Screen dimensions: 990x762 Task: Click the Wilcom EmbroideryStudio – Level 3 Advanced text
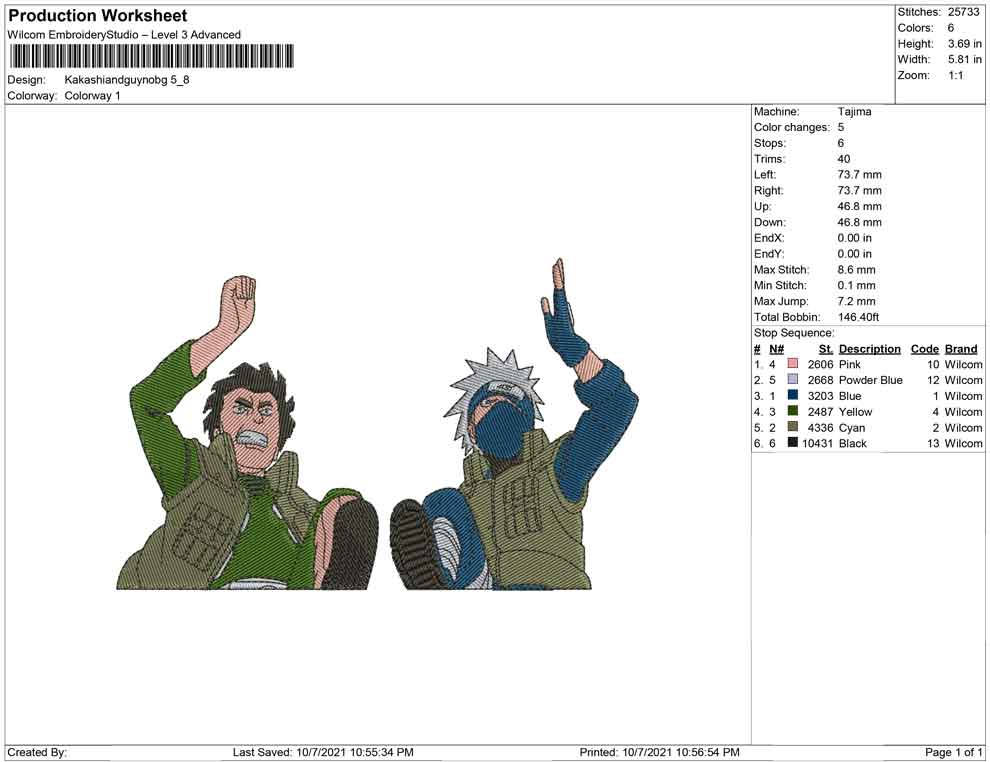(124, 35)
